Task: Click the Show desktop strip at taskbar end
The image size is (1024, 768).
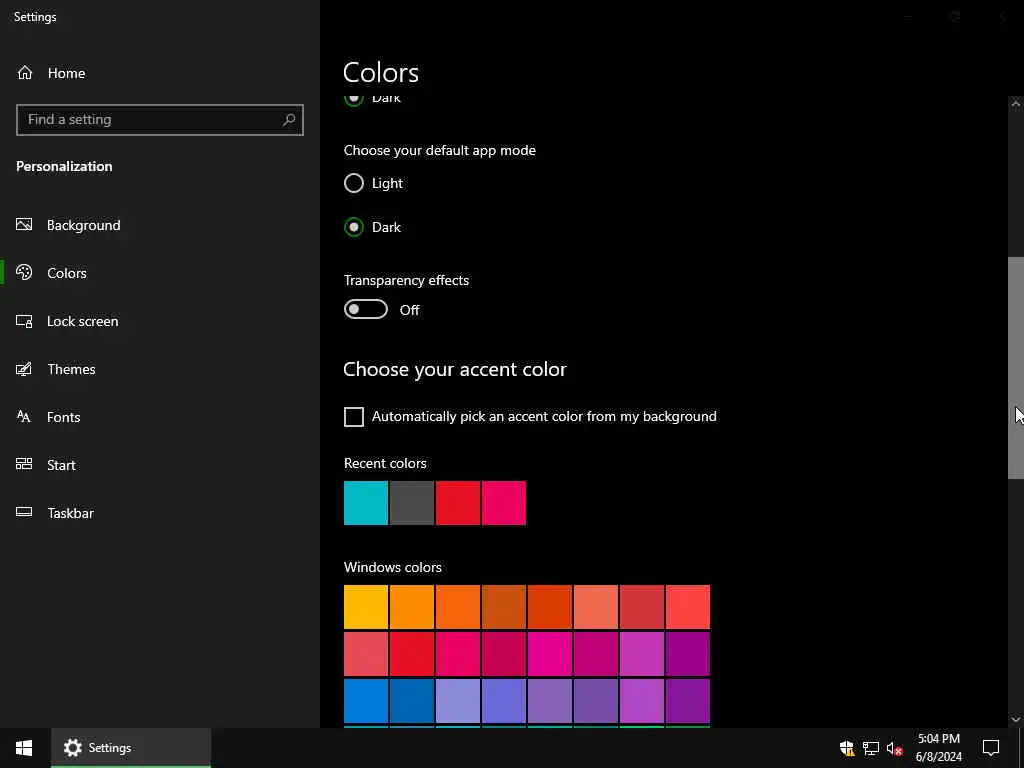Action: point(1021,748)
